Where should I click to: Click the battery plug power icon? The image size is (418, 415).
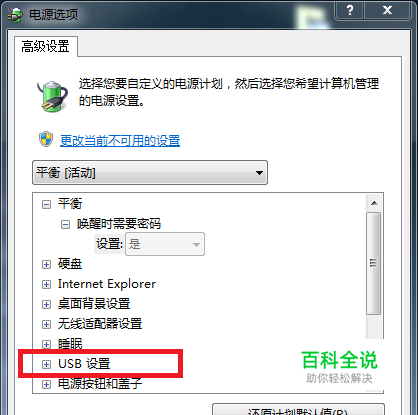[x=52, y=96]
